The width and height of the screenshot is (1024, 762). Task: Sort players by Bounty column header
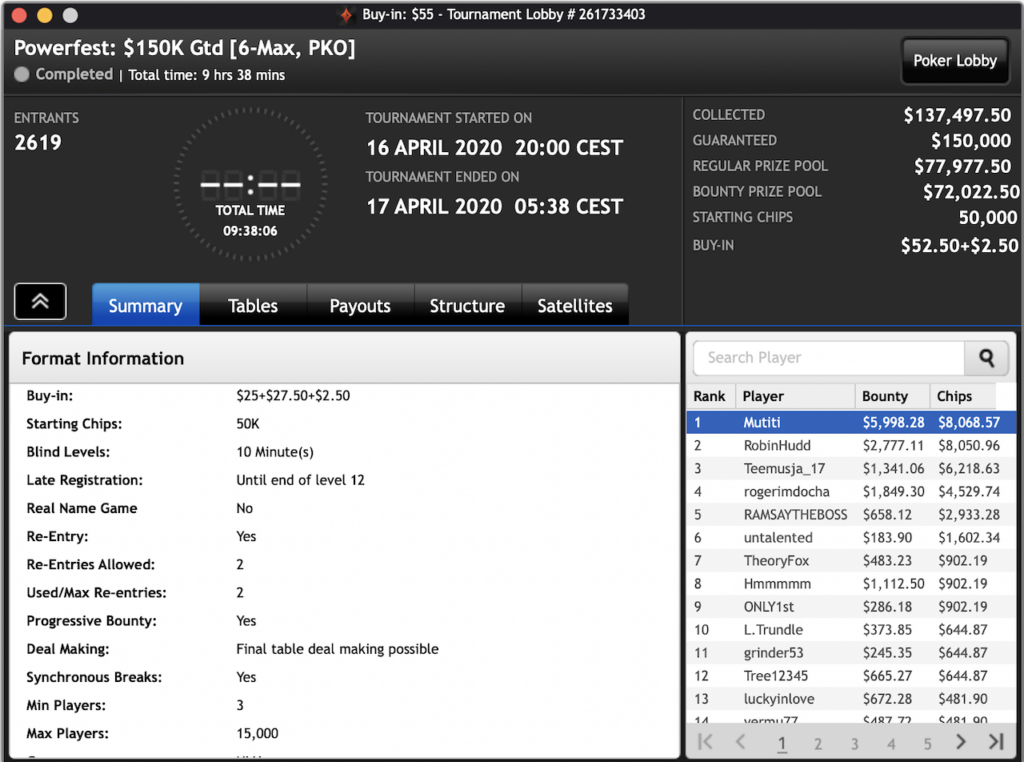tap(890, 396)
